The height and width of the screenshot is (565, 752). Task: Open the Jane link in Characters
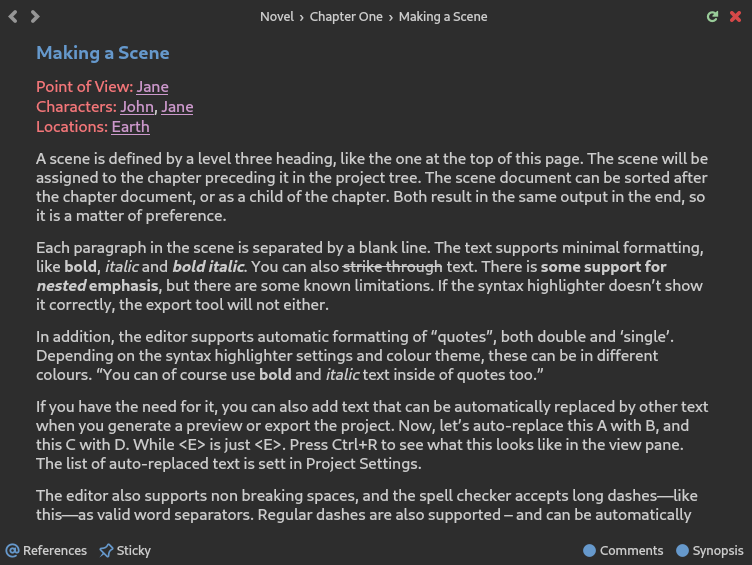coord(177,107)
